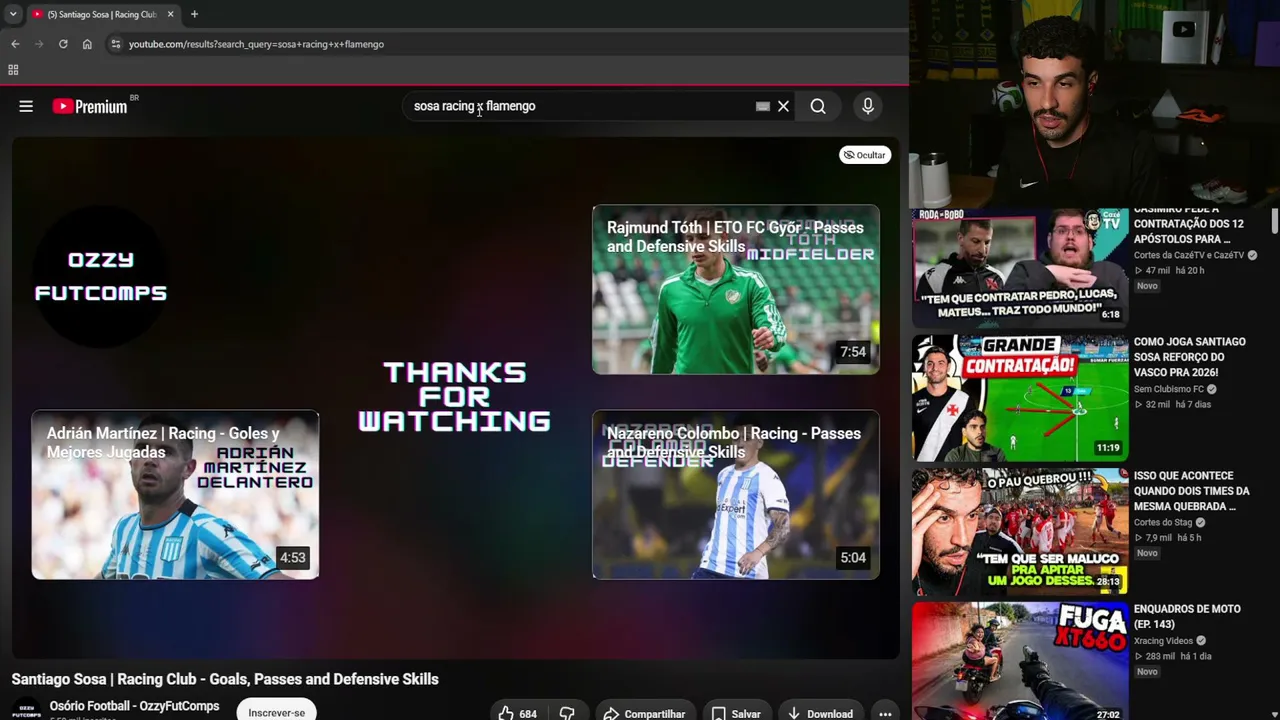Open title 'ENQUADROS DE MOTO (EP. 143)'
1280x720 pixels.
(x=1187, y=616)
